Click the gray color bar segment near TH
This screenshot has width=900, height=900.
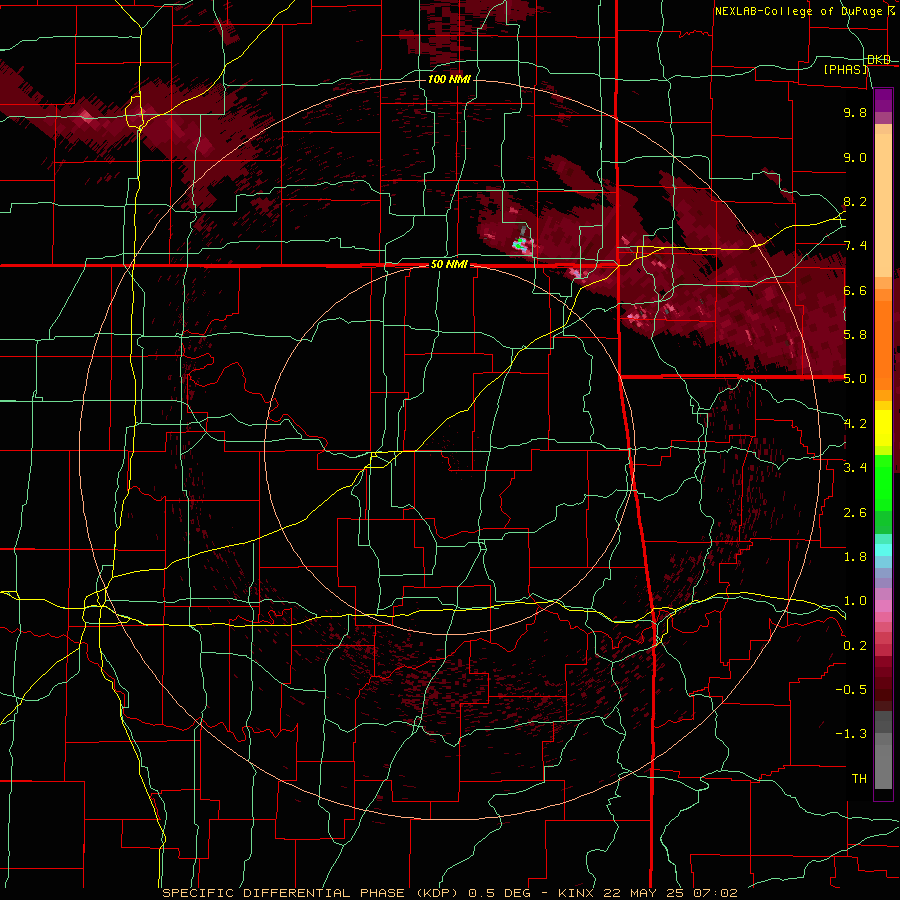(883, 766)
